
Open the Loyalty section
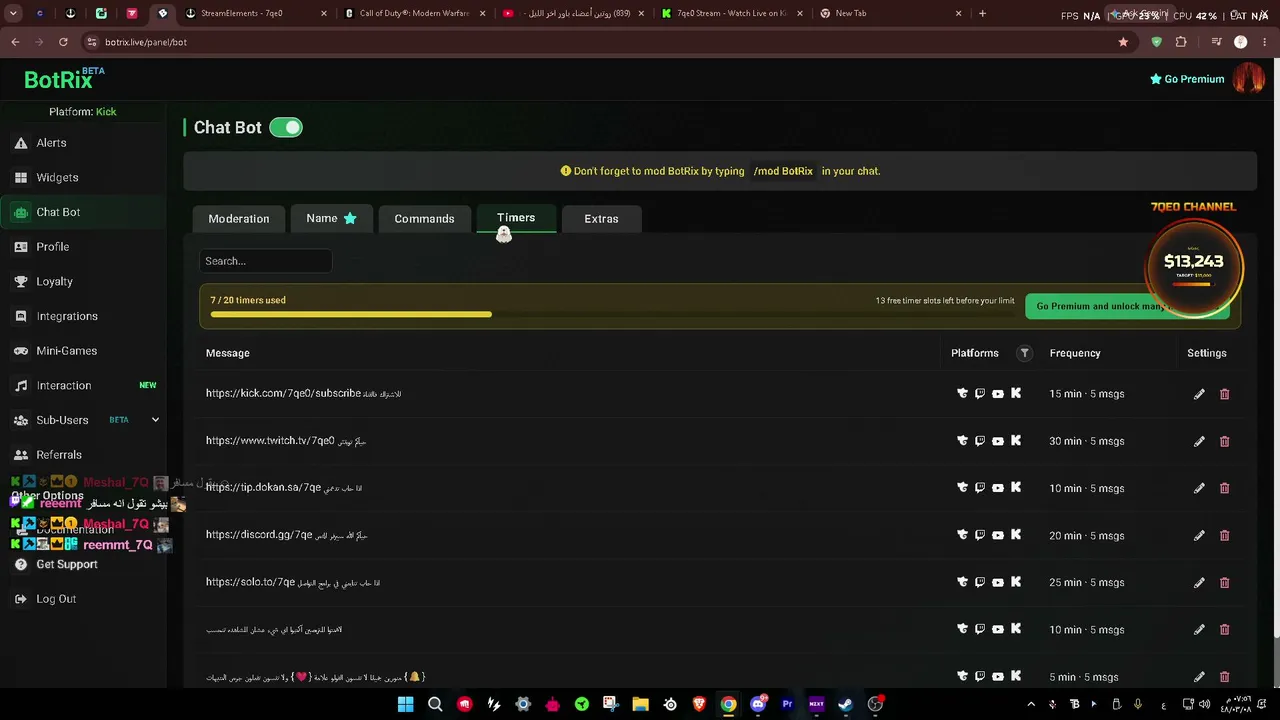(x=54, y=282)
